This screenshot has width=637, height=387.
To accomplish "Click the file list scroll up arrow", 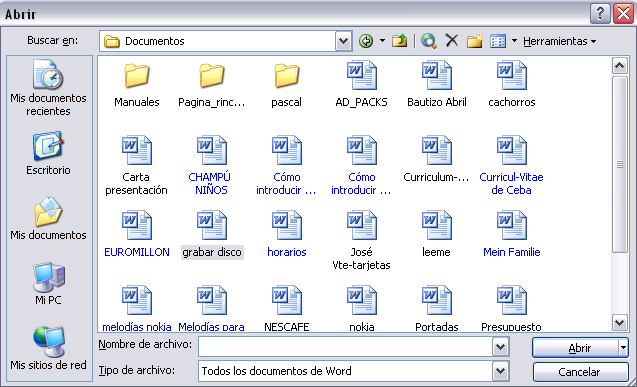I will [x=620, y=65].
